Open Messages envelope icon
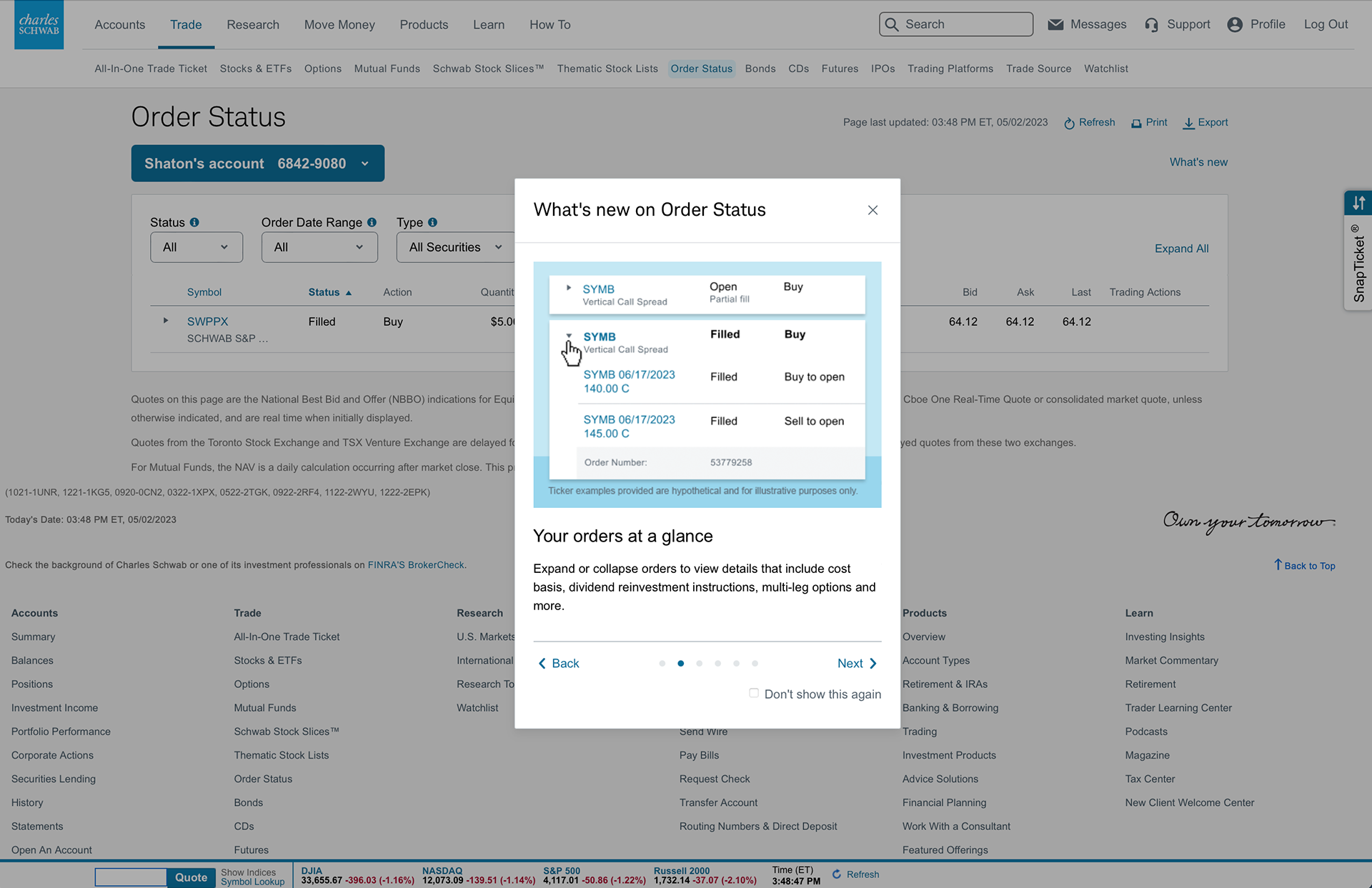The width and height of the screenshot is (1372, 888). (x=1055, y=24)
